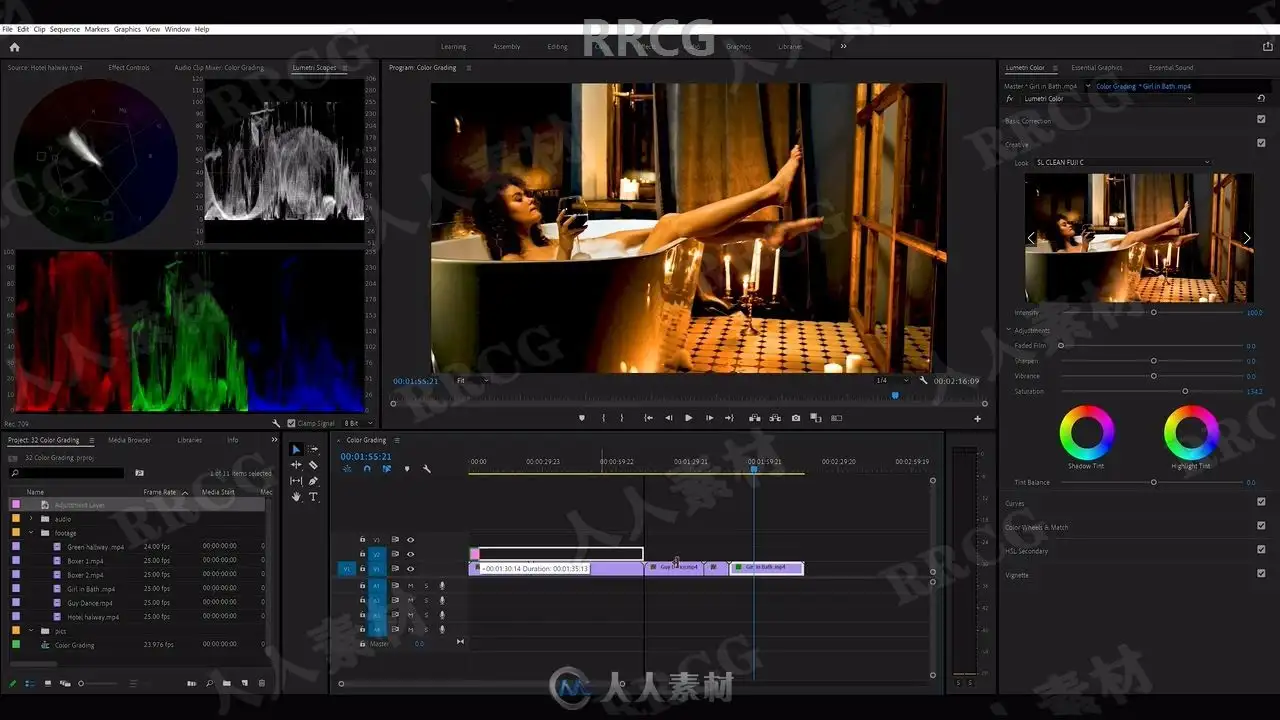Screen dimensions: 1280x720
Task: Toggle the Vignette checkbox
Action: click(1261, 574)
